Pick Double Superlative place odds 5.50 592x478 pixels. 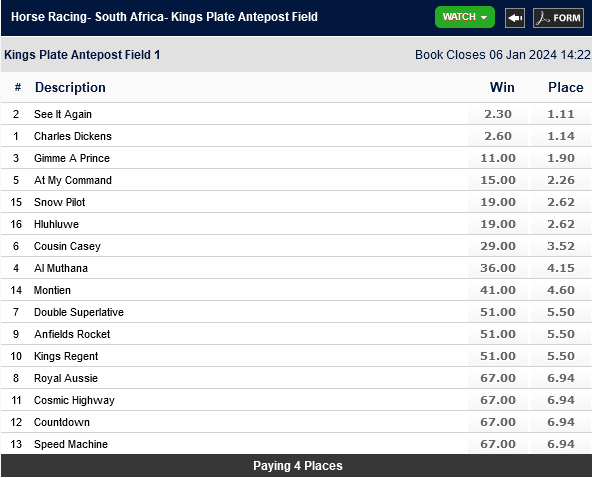tap(561, 312)
